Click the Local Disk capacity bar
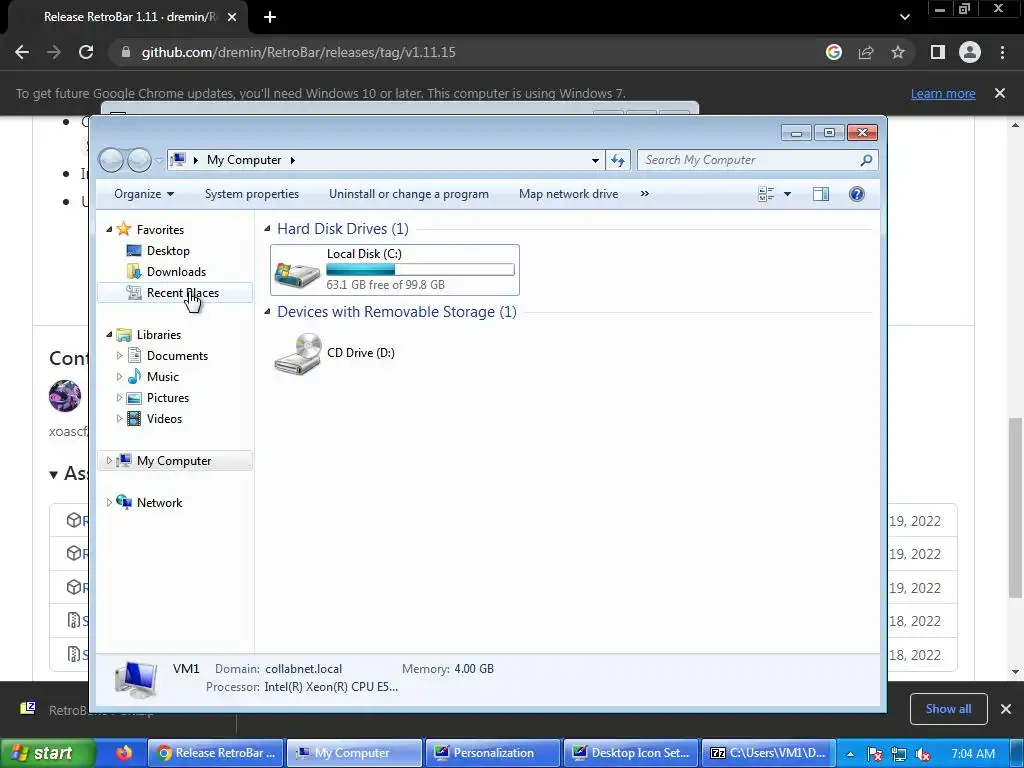This screenshot has height=768, width=1024. [x=421, y=269]
